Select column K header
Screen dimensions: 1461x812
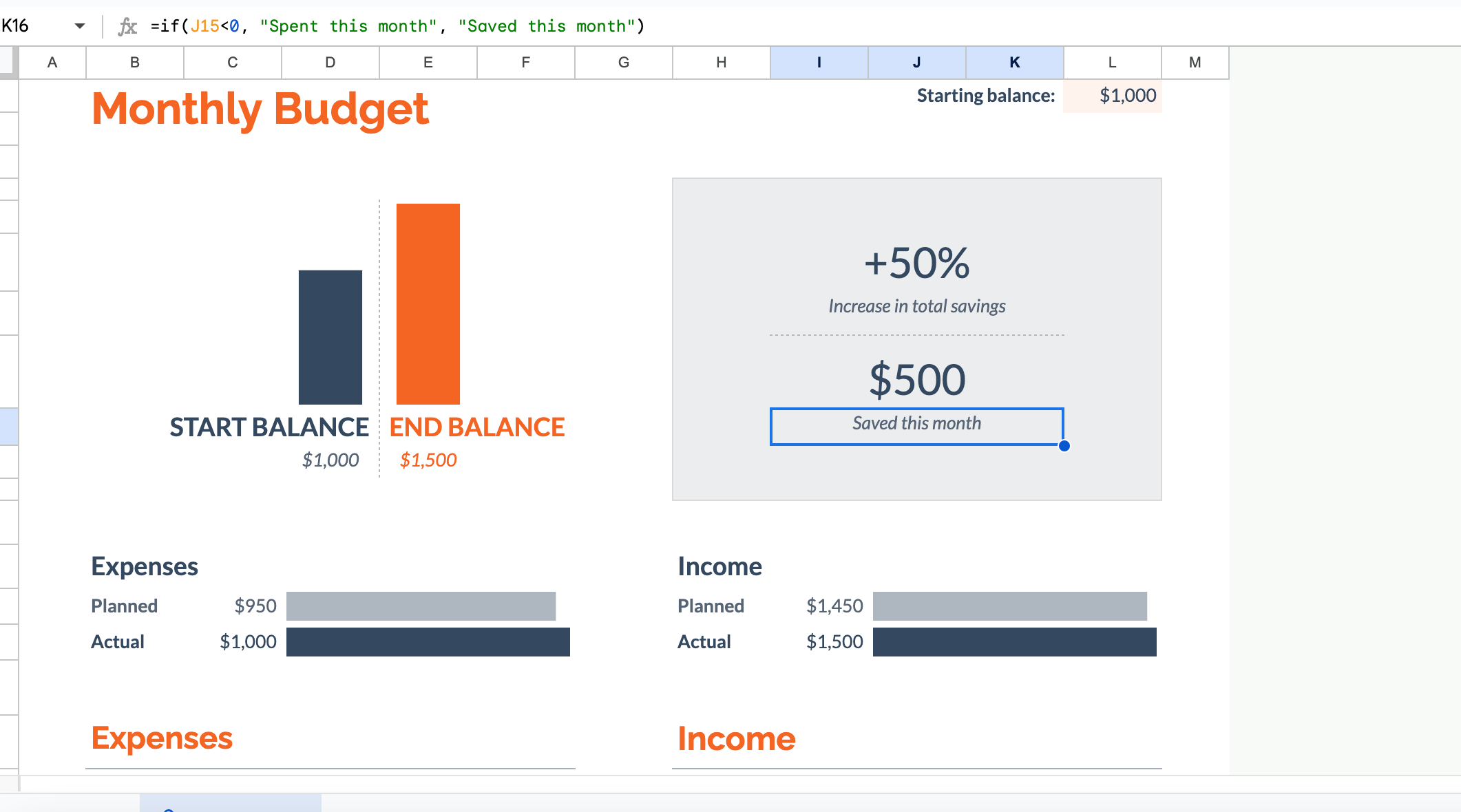point(1015,63)
